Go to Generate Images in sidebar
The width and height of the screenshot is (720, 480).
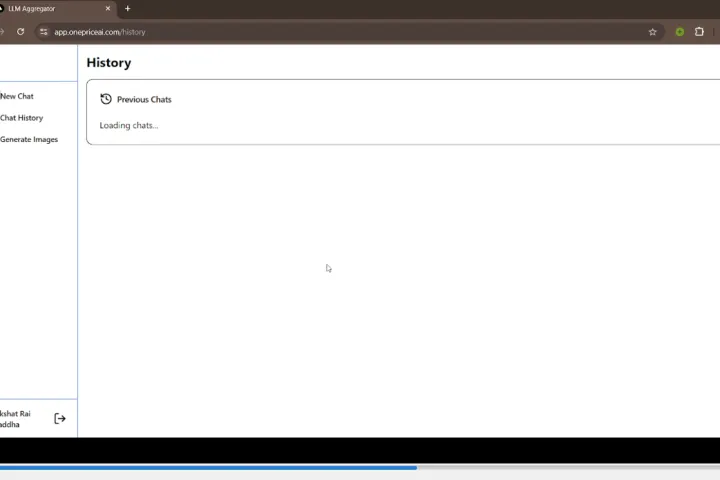(29, 140)
